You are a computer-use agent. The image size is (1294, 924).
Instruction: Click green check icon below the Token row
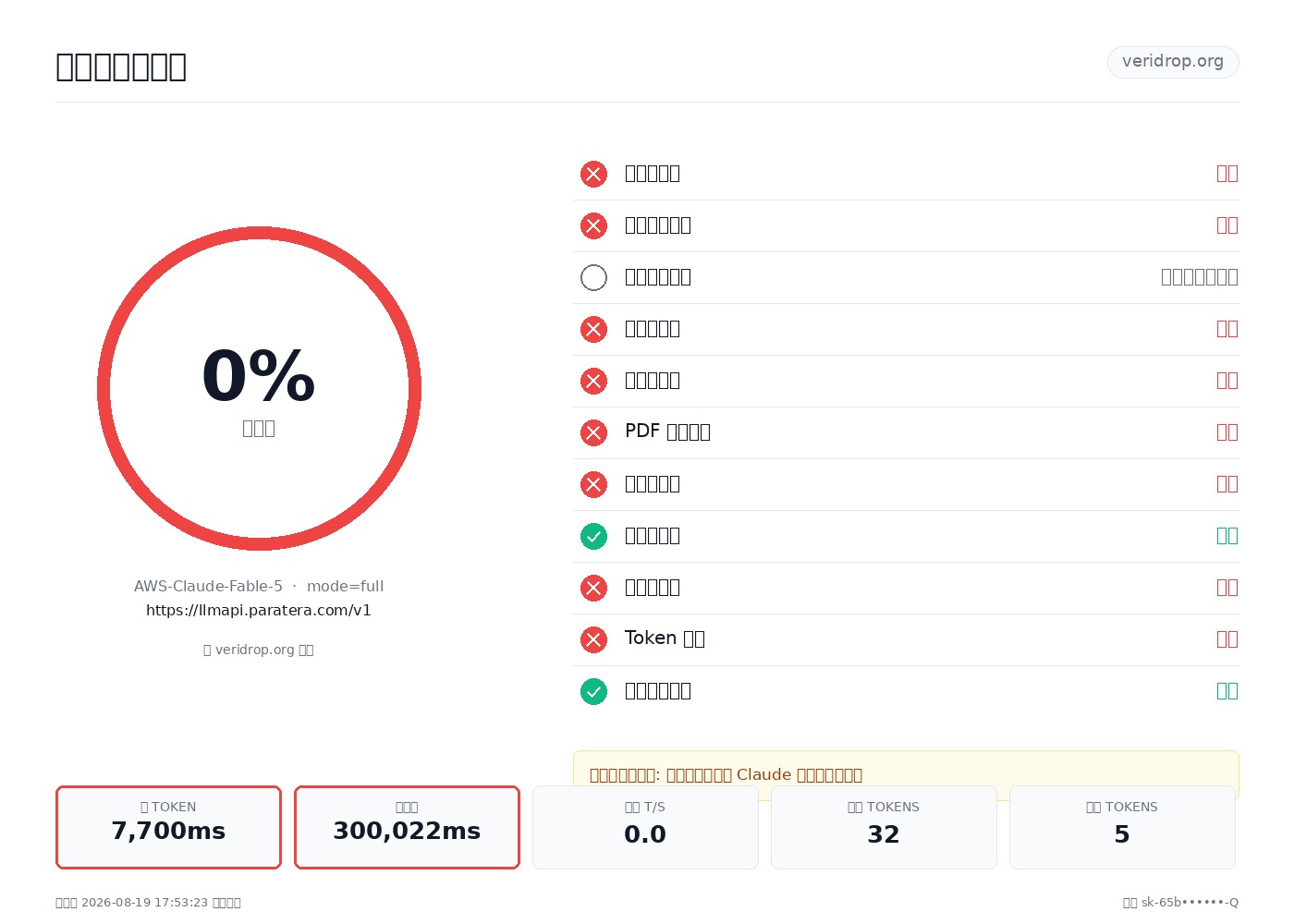[593, 691]
